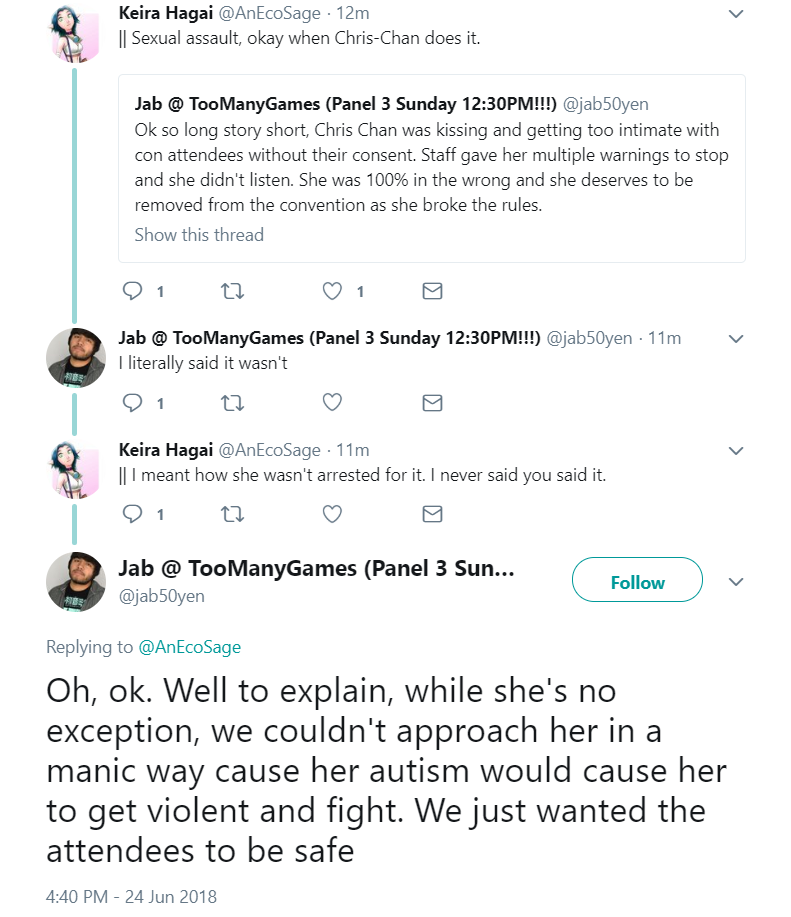Like "I literally said it wasn't" tweet
The width and height of the screenshot is (791, 917).
point(332,402)
